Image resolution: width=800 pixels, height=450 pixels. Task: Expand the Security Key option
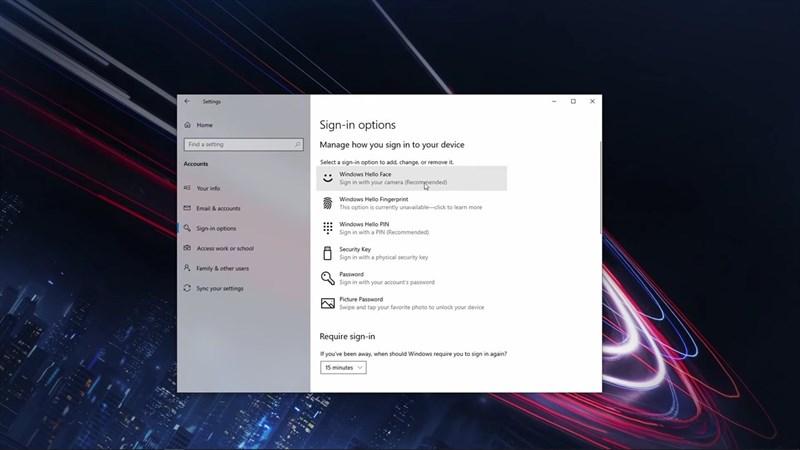412,253
